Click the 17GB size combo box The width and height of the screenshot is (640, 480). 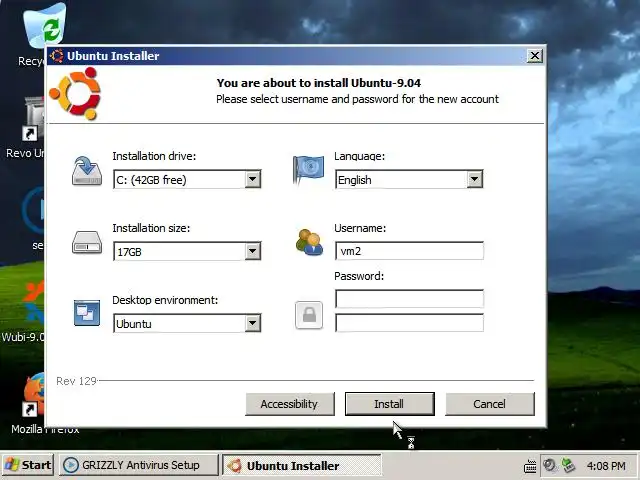187,251
